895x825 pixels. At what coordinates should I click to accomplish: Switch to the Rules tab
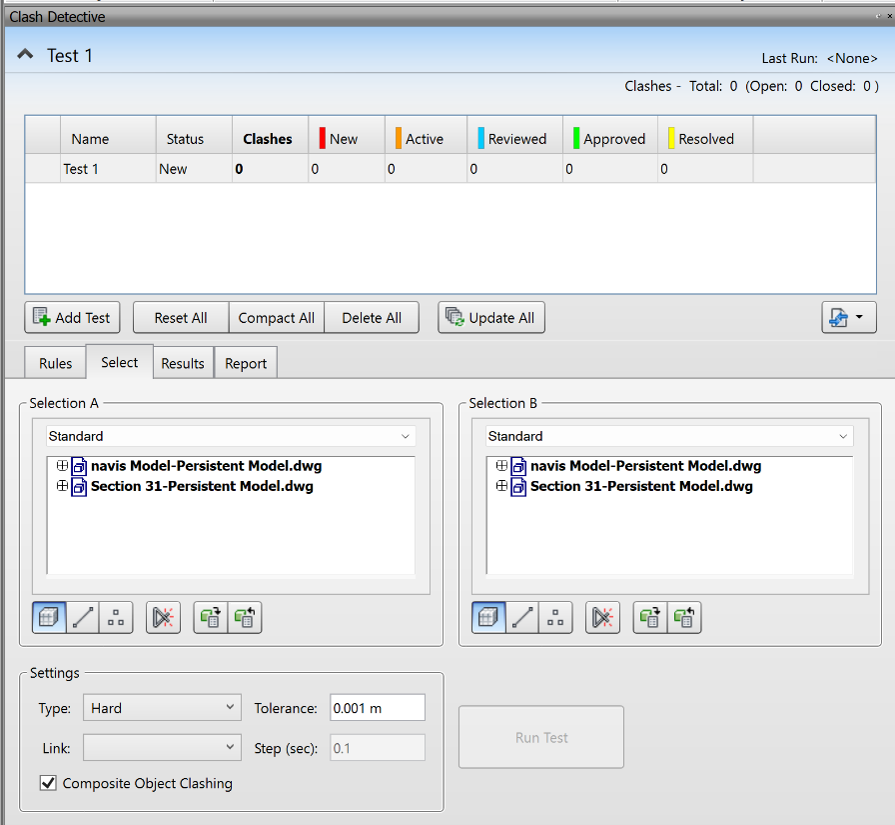(x=55, y=363)
